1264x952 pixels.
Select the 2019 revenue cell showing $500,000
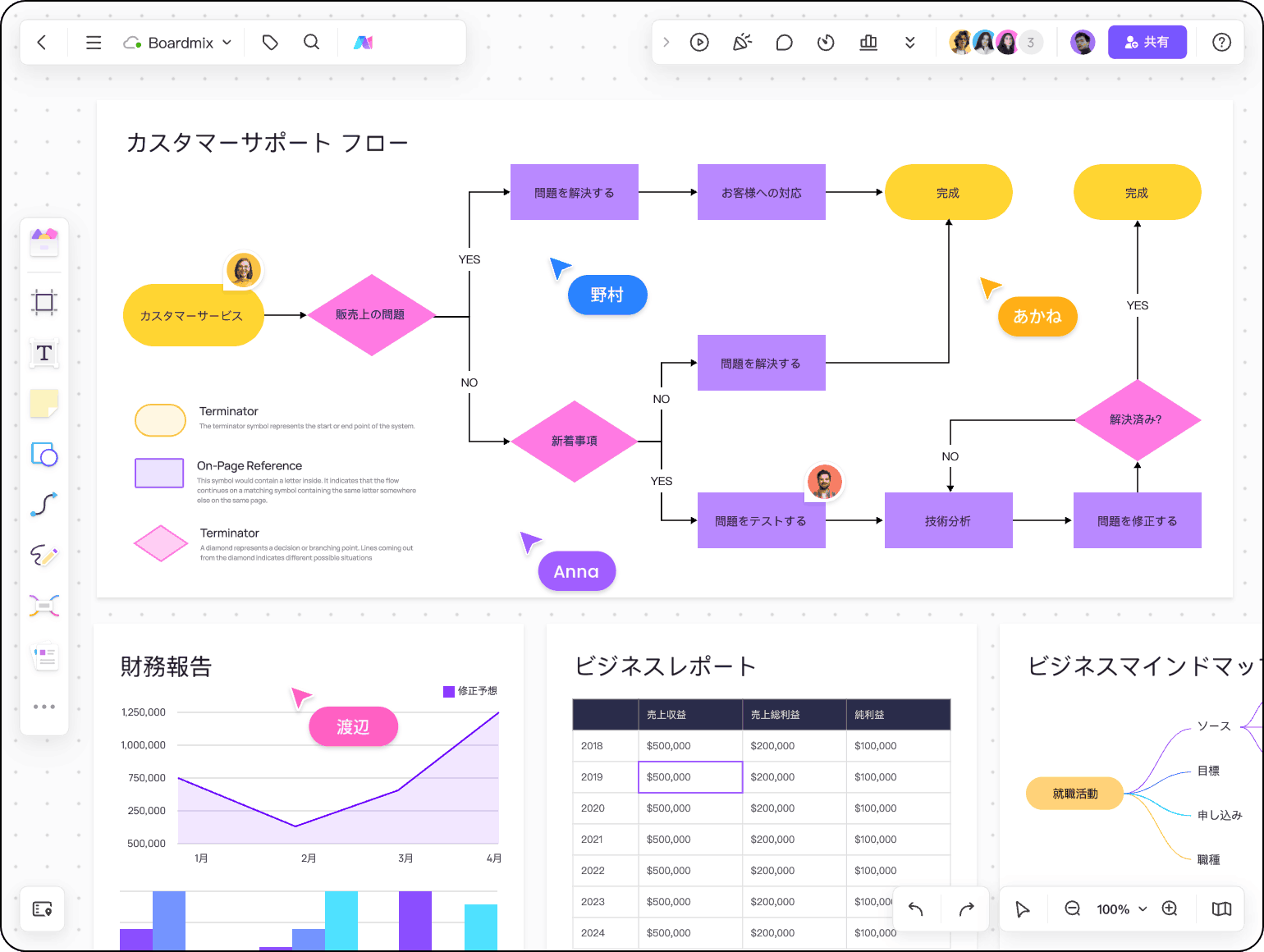pos(689,776)
